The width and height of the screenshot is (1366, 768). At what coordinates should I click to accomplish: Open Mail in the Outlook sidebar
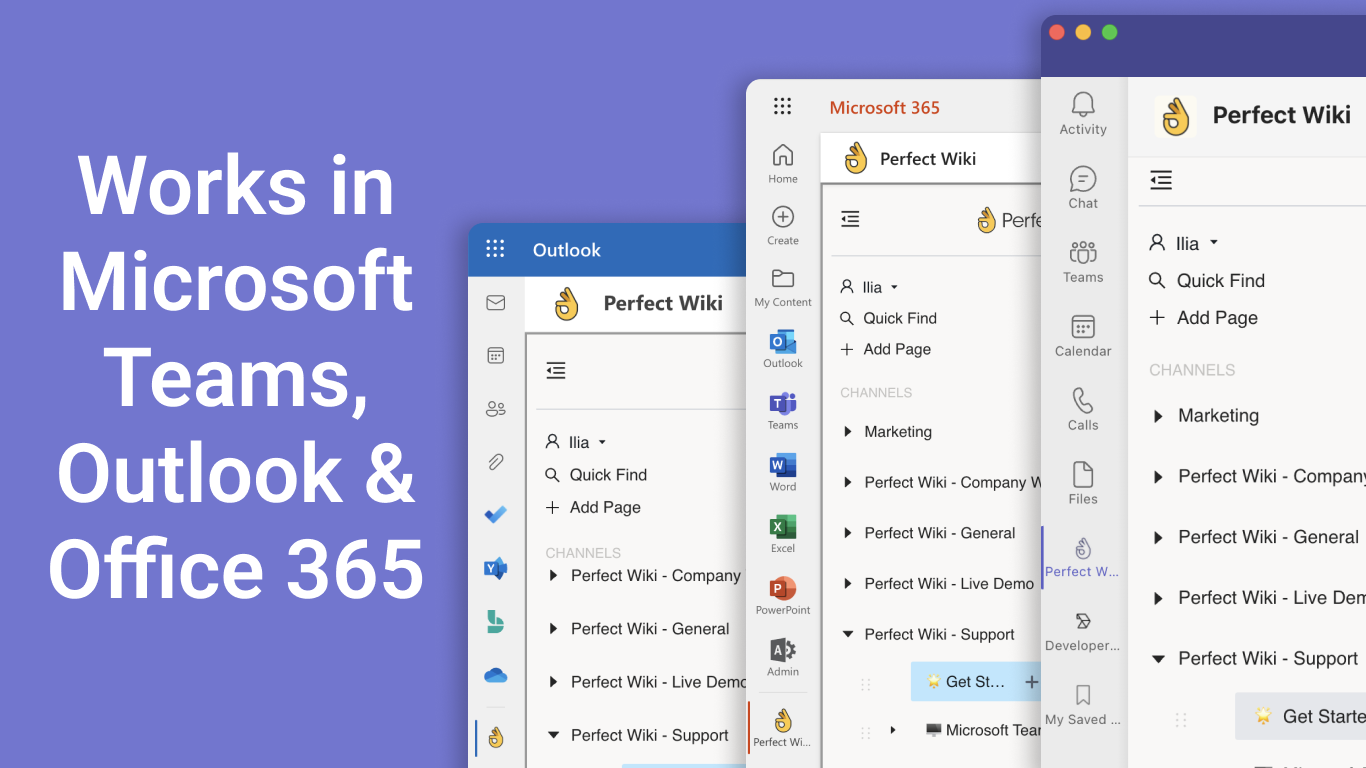pos(496,303)
